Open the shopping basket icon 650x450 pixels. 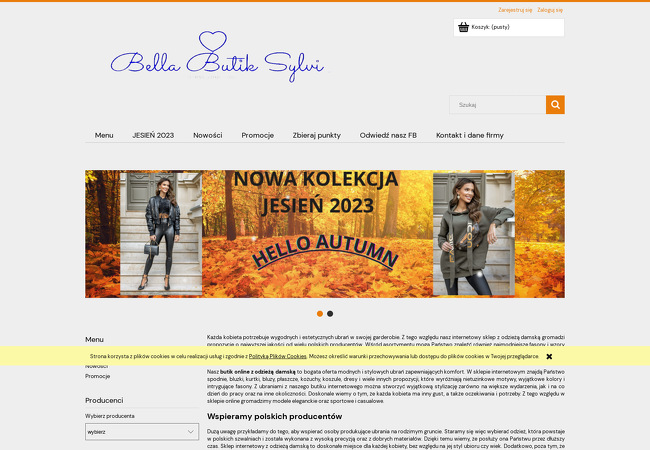click(x=463, y=27)
